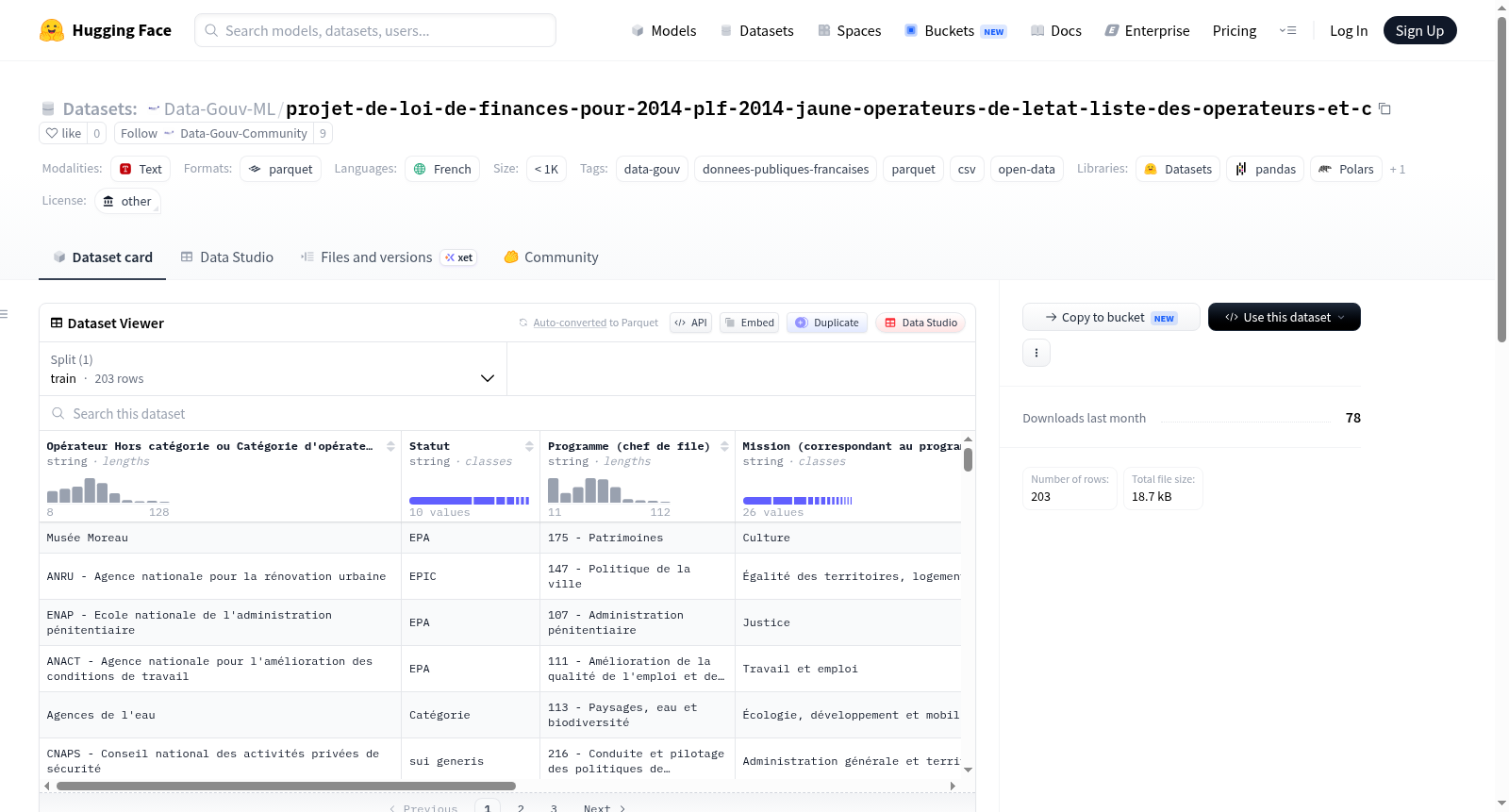Screen dimensions: 1509x812
Task: Click the main search models field
Action: (x=375, y=30)
